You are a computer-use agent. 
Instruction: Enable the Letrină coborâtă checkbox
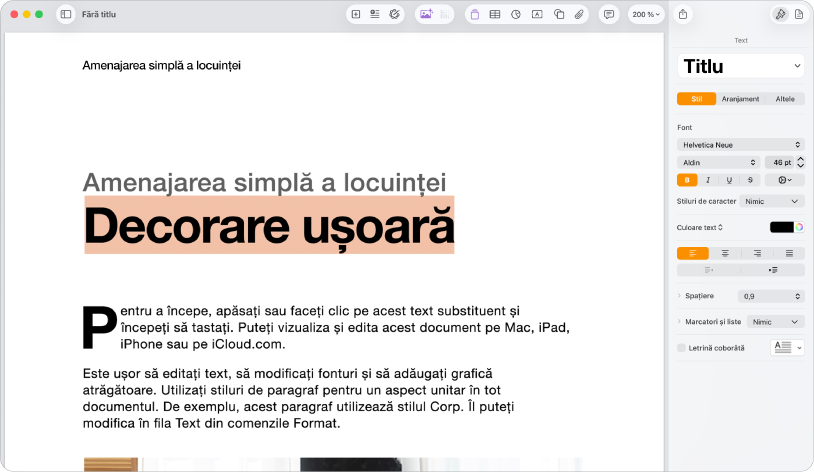point(682,348)
